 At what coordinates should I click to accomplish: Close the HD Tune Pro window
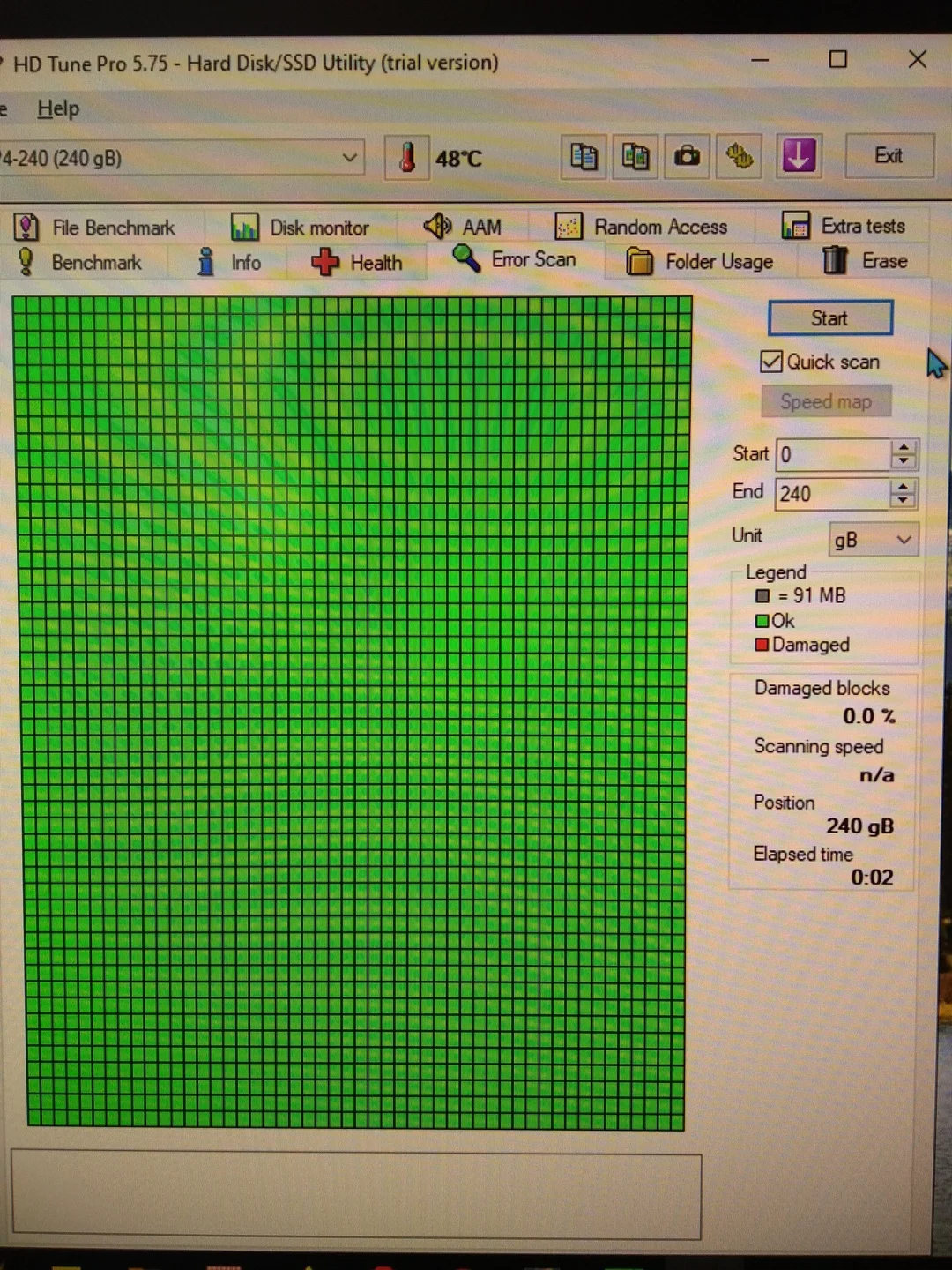click(x=918, y=59)
